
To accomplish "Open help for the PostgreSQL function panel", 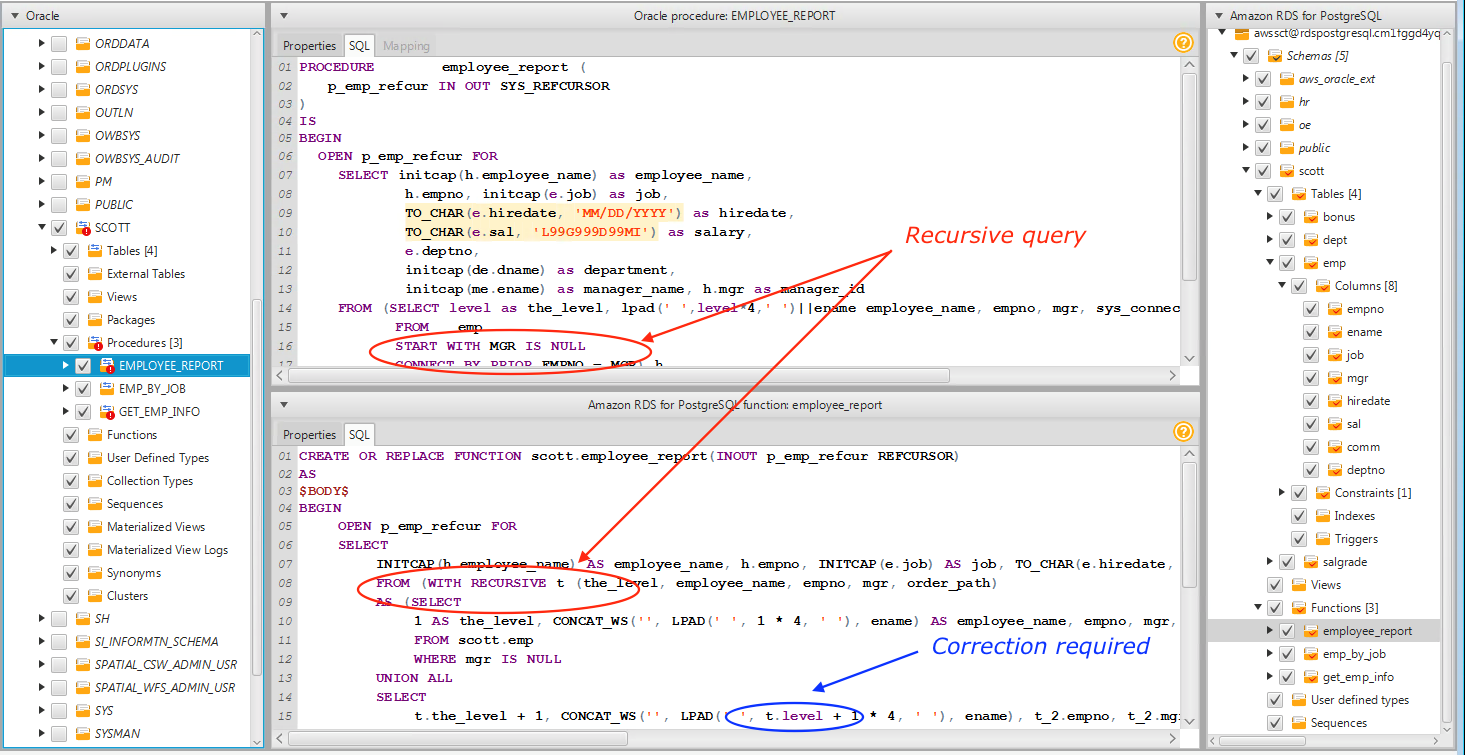I will [x=1183, y=432].
